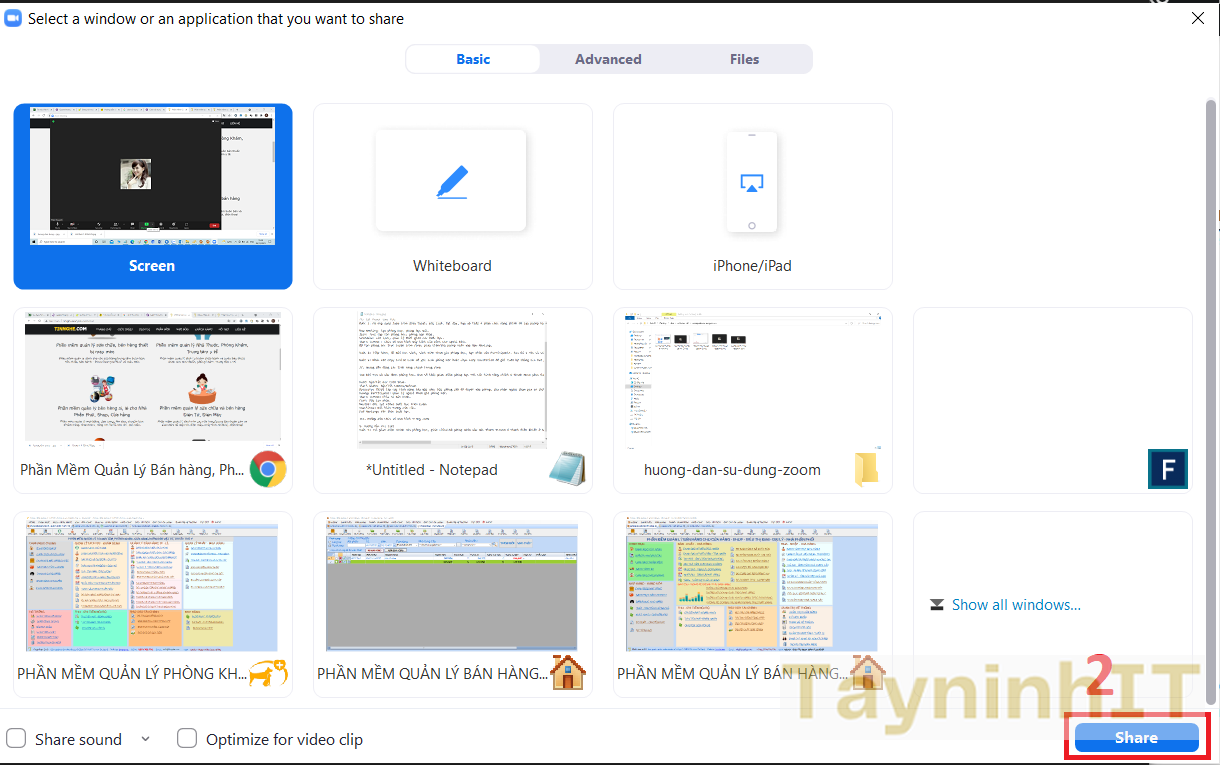Close the share selection dialog
This screenshot has height=765, width=1220.
pyautogui.click(x=1198, y=18)
